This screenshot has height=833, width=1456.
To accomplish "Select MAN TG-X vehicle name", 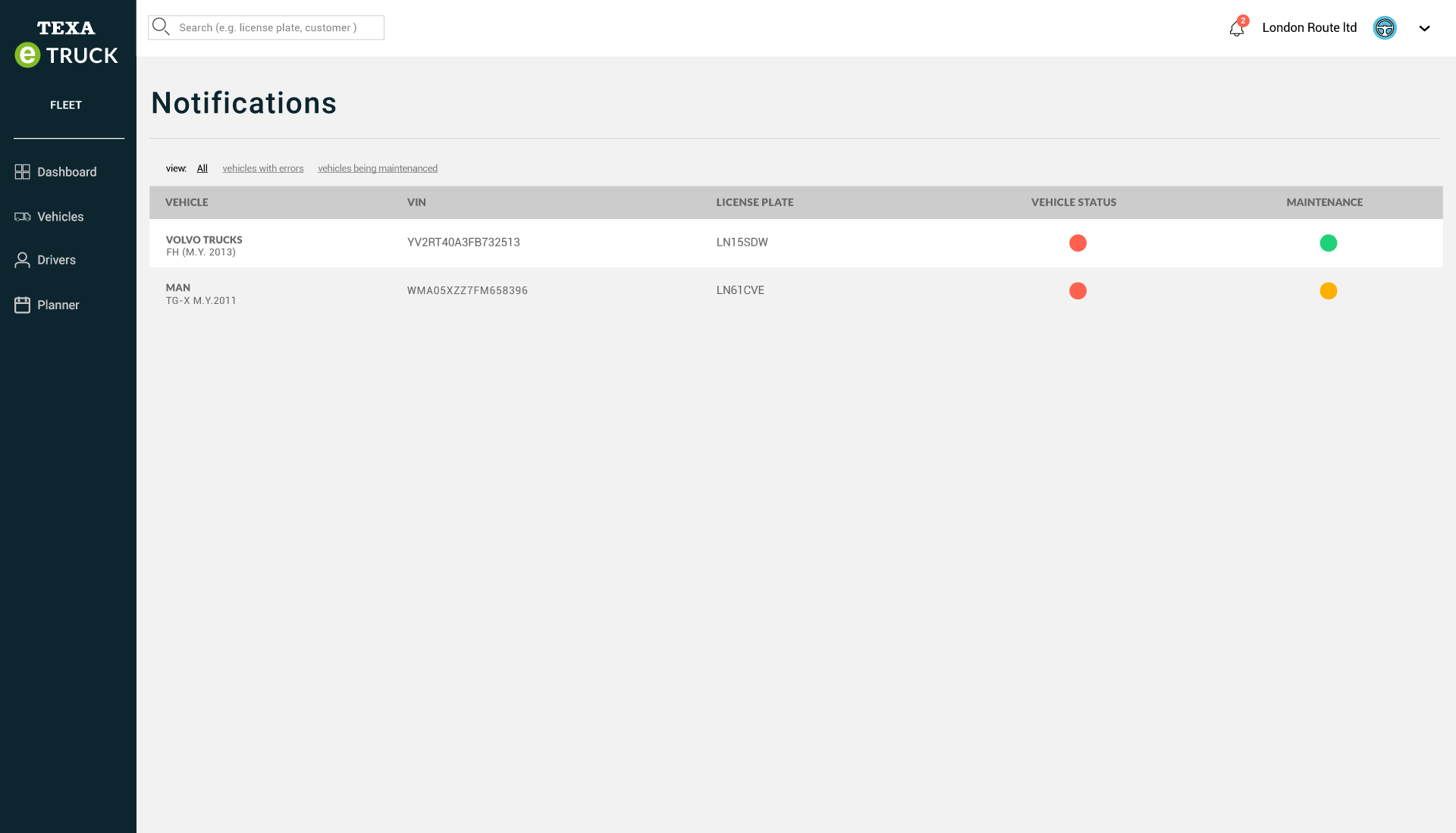I will click(x=201, y=294).
